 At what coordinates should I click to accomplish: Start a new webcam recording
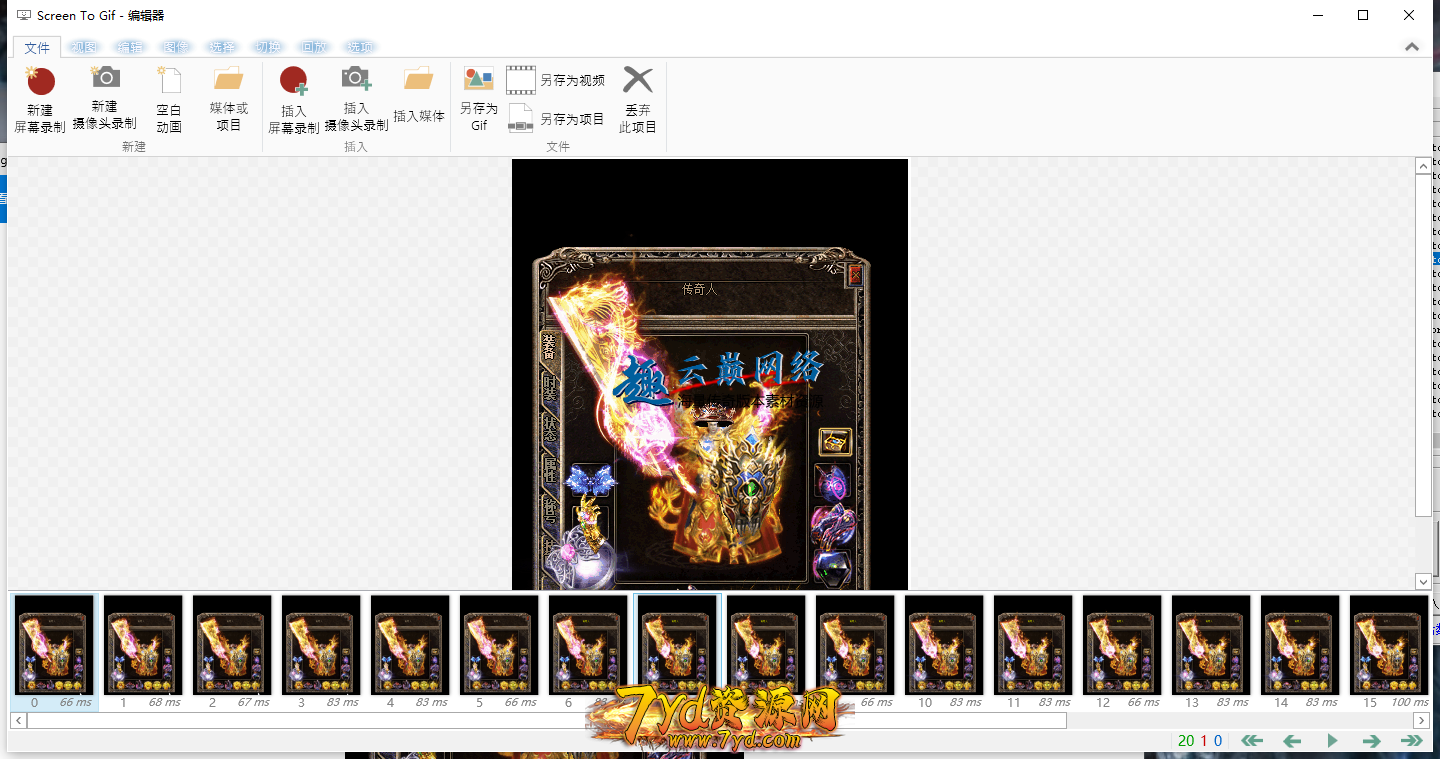[x=105, y=98]
